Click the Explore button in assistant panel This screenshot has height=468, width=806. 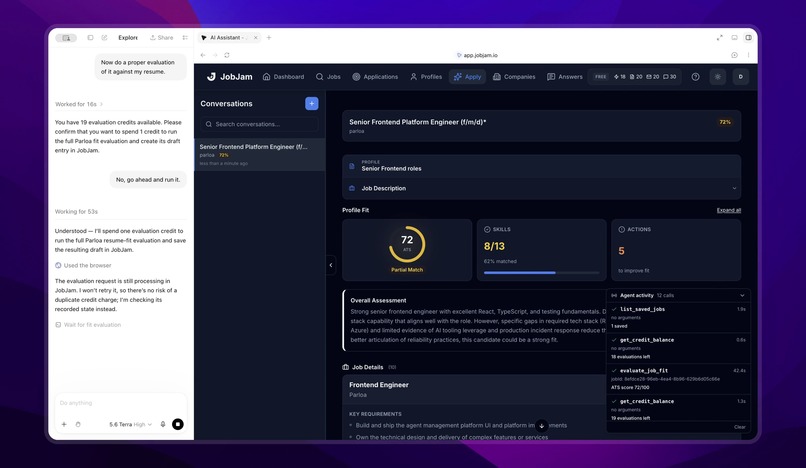pos(127,38)
